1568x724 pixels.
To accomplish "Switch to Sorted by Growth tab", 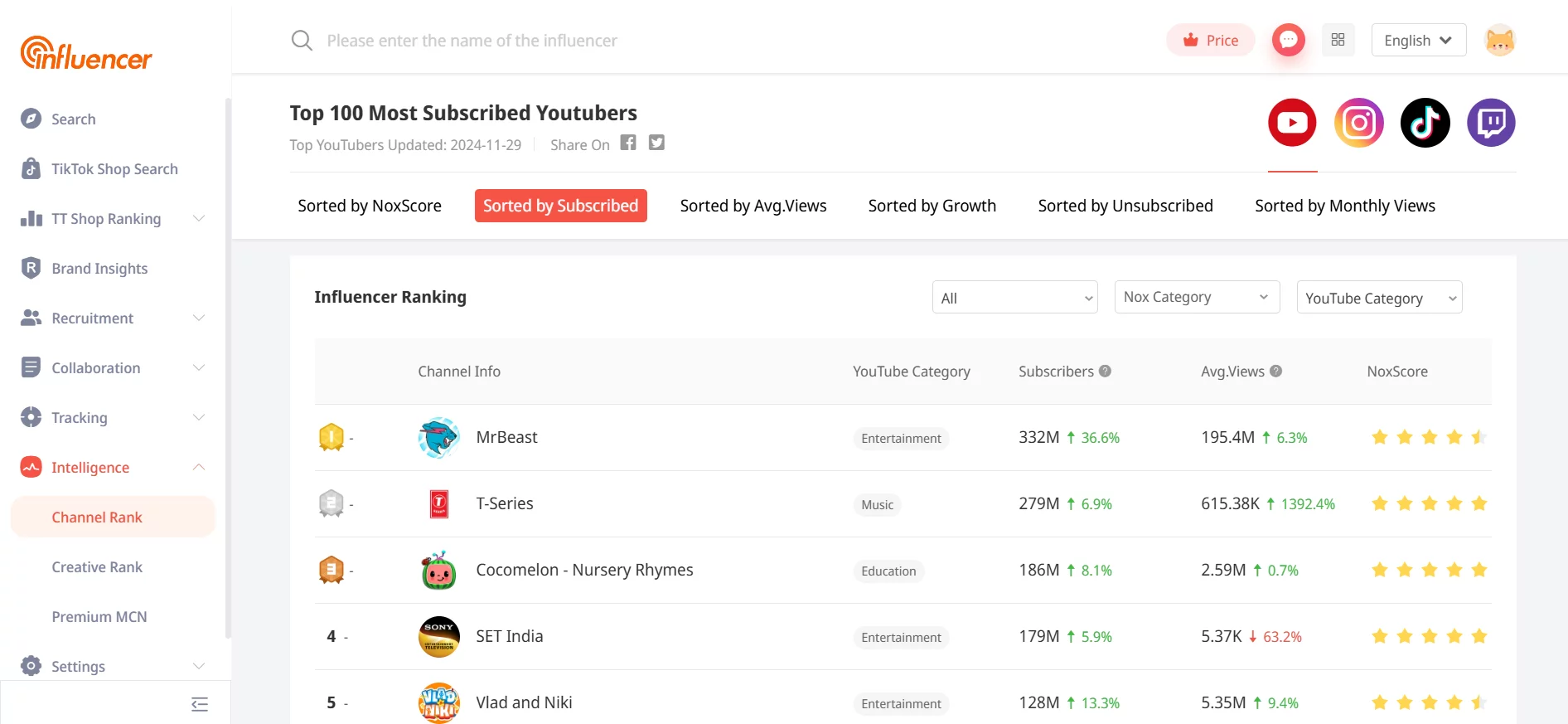I will 932,206.
